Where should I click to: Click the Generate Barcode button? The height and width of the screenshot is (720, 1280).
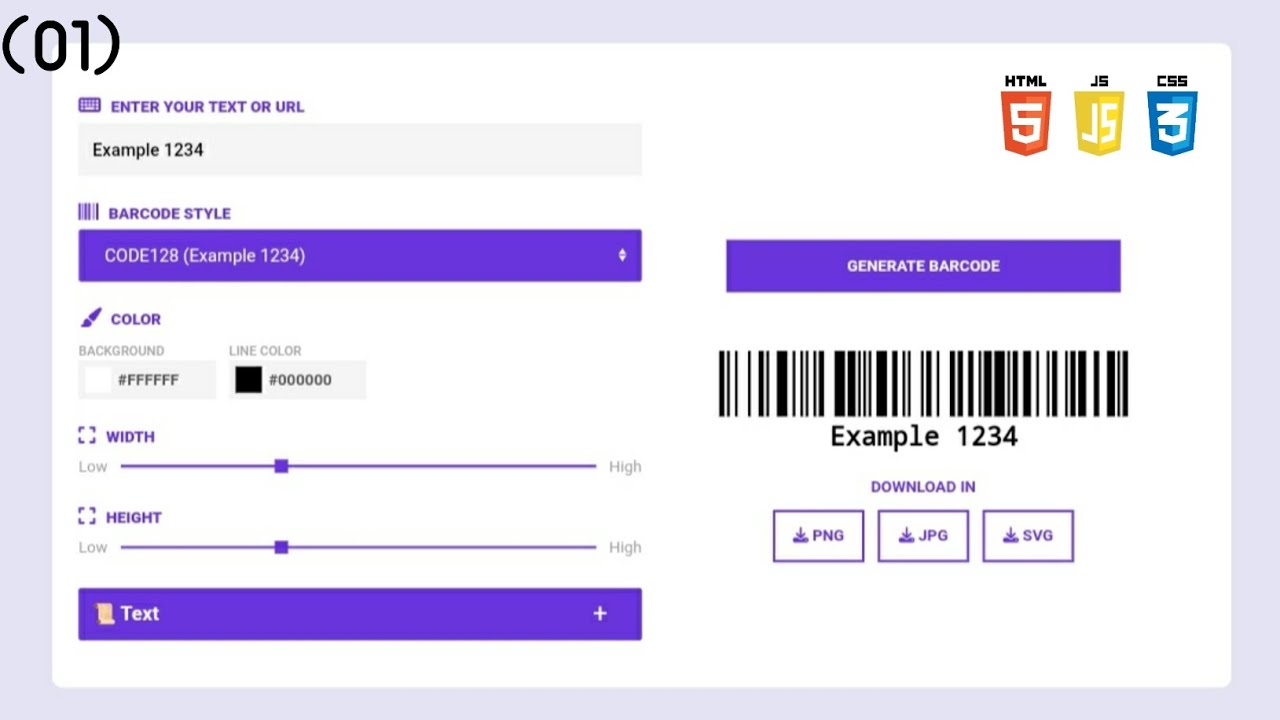923,266
